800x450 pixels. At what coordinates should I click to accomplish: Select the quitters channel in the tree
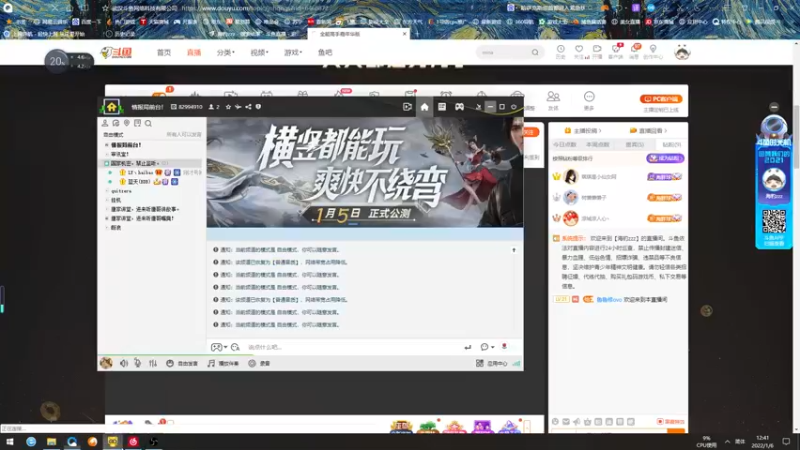[121, 191]
